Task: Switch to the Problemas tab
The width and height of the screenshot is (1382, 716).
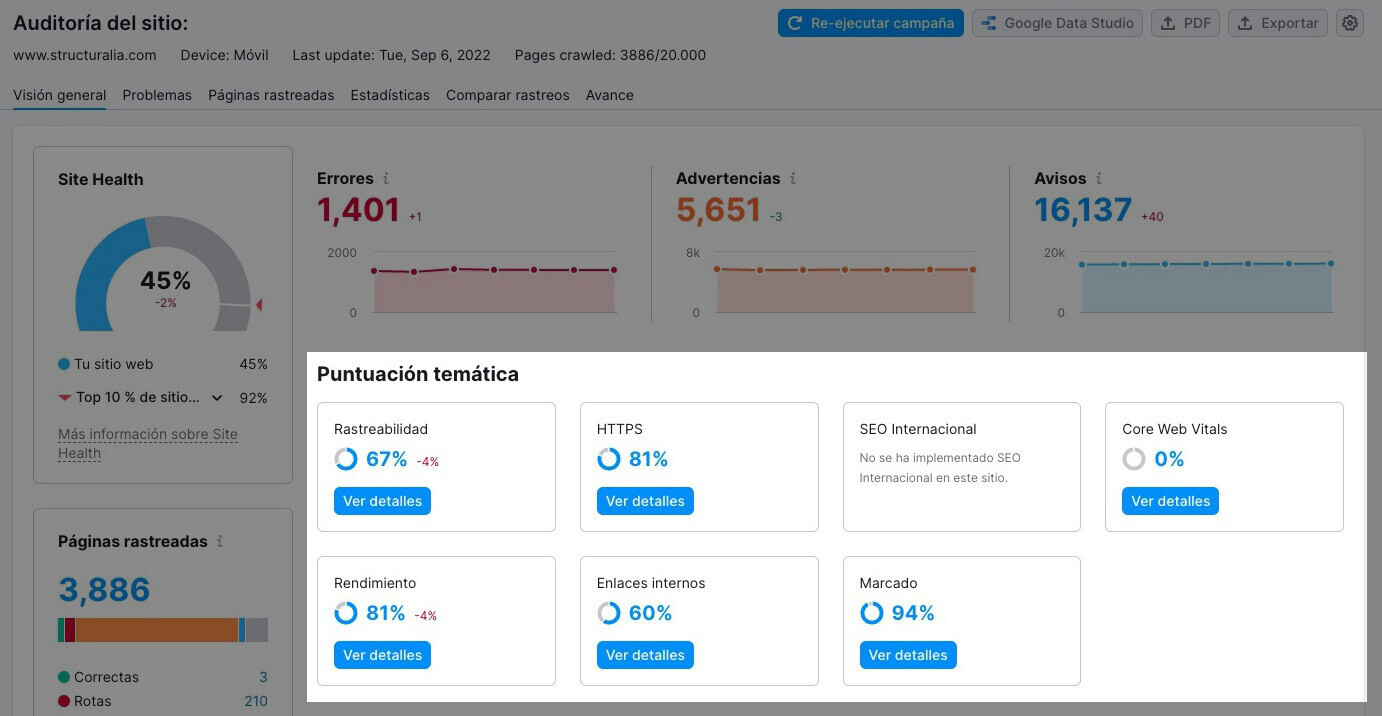Action: [x=157, y=95]
